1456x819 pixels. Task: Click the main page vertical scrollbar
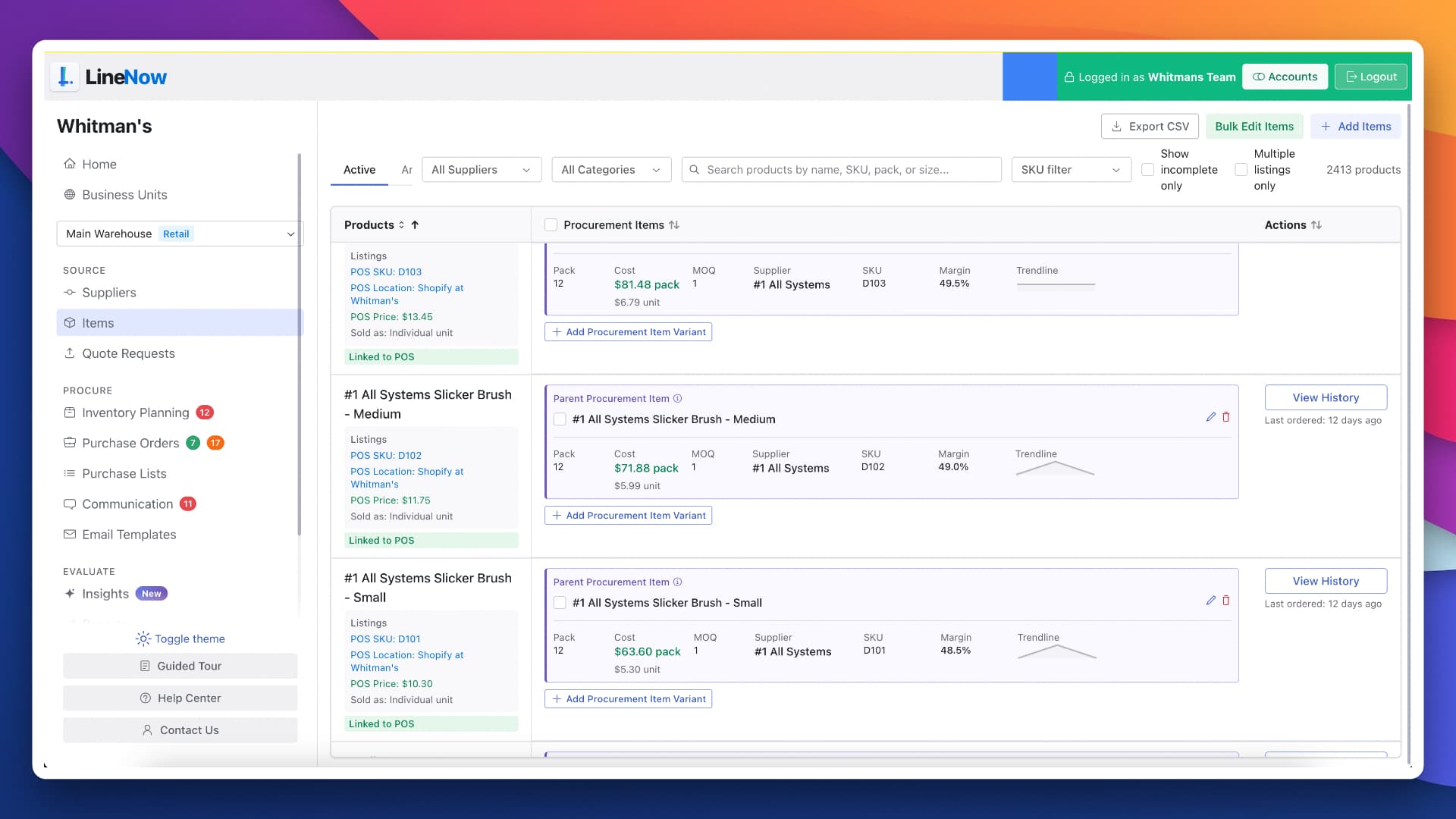1409,432
